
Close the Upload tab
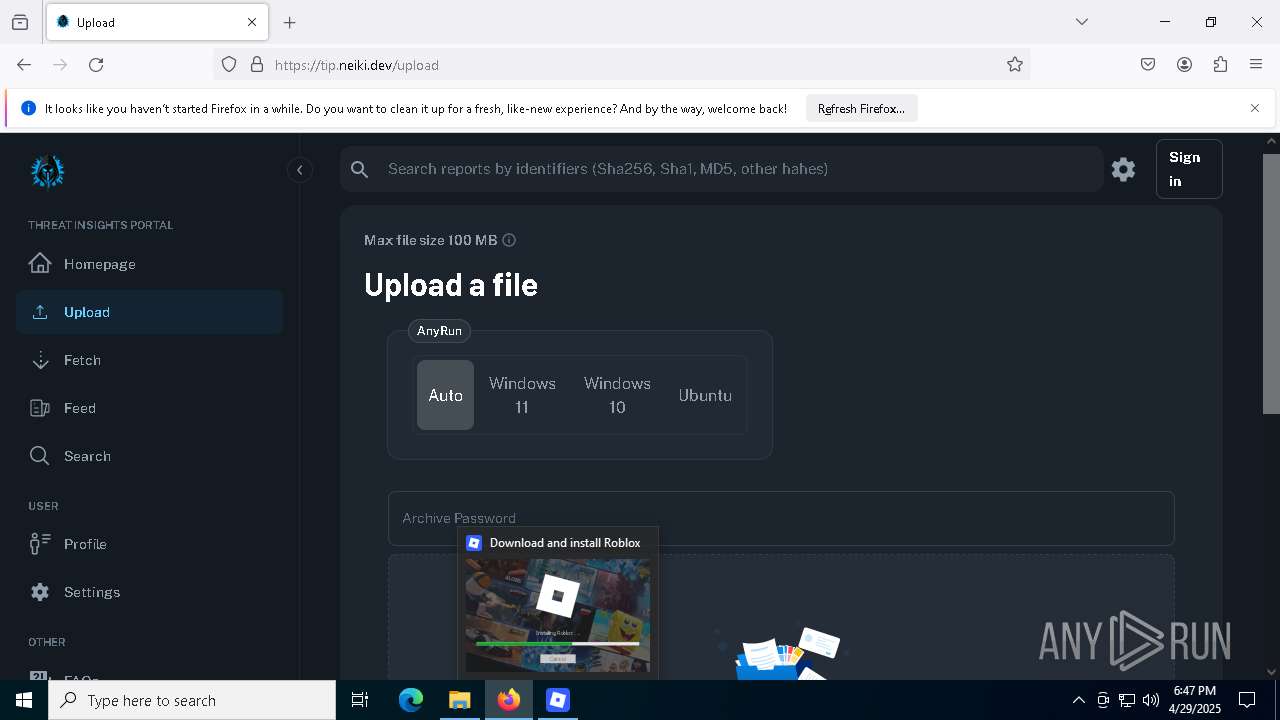click(252, 22)
